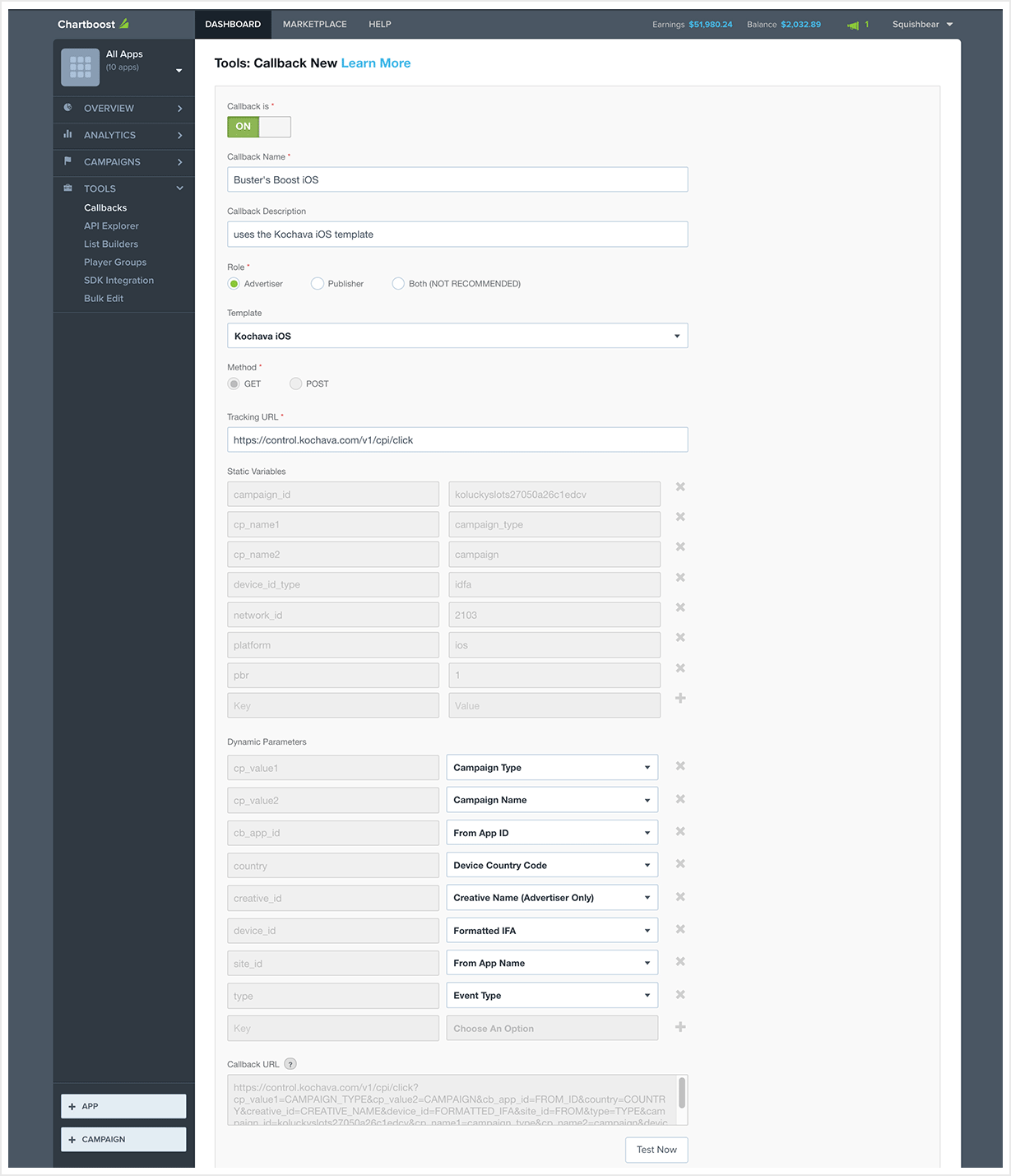Expand the All Apps selector

(179, 71)
